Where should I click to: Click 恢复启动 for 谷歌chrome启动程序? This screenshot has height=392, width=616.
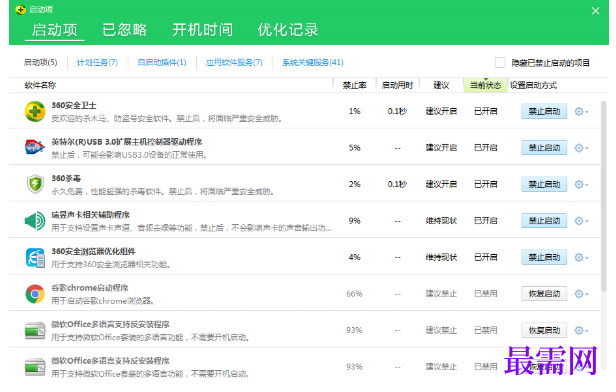pyautogui.click(x=544, y=294)
